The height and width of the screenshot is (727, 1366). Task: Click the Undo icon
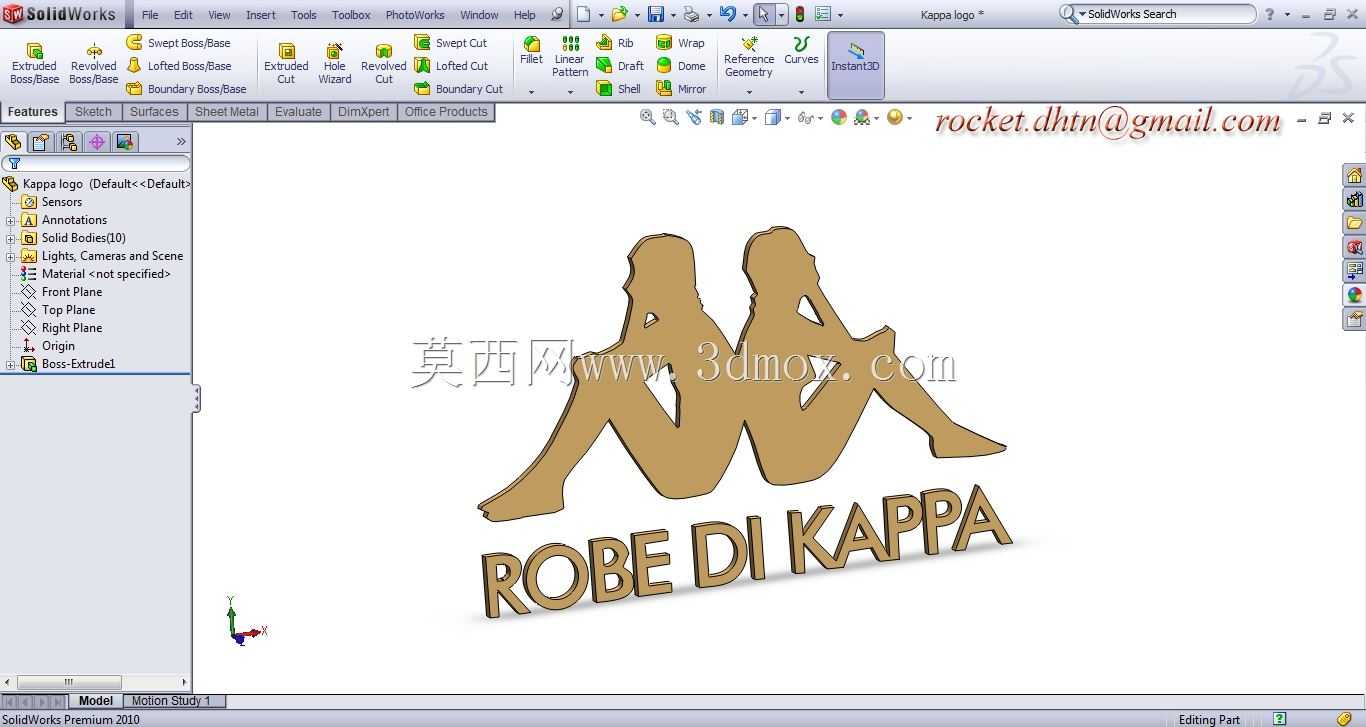(728, 14)
